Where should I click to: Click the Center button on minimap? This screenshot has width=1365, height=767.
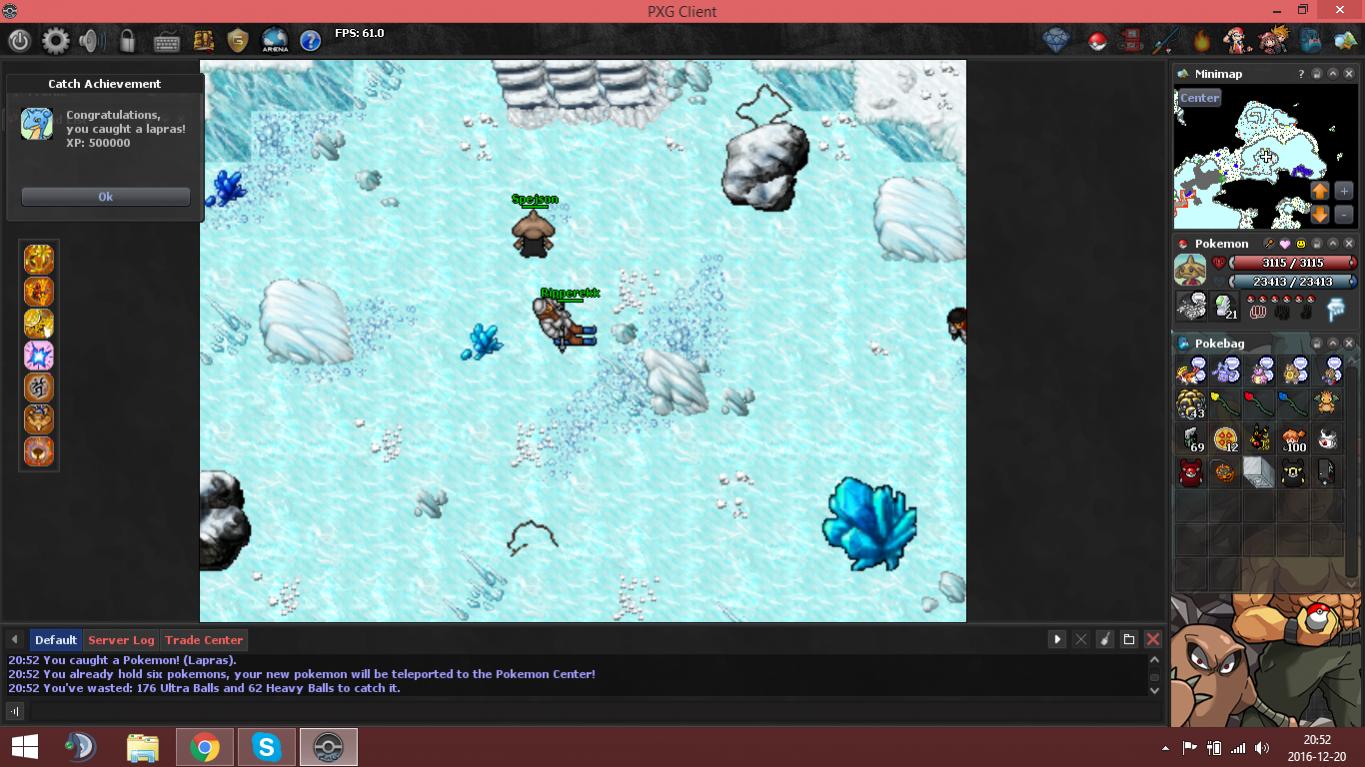[x=1199, y=98]
